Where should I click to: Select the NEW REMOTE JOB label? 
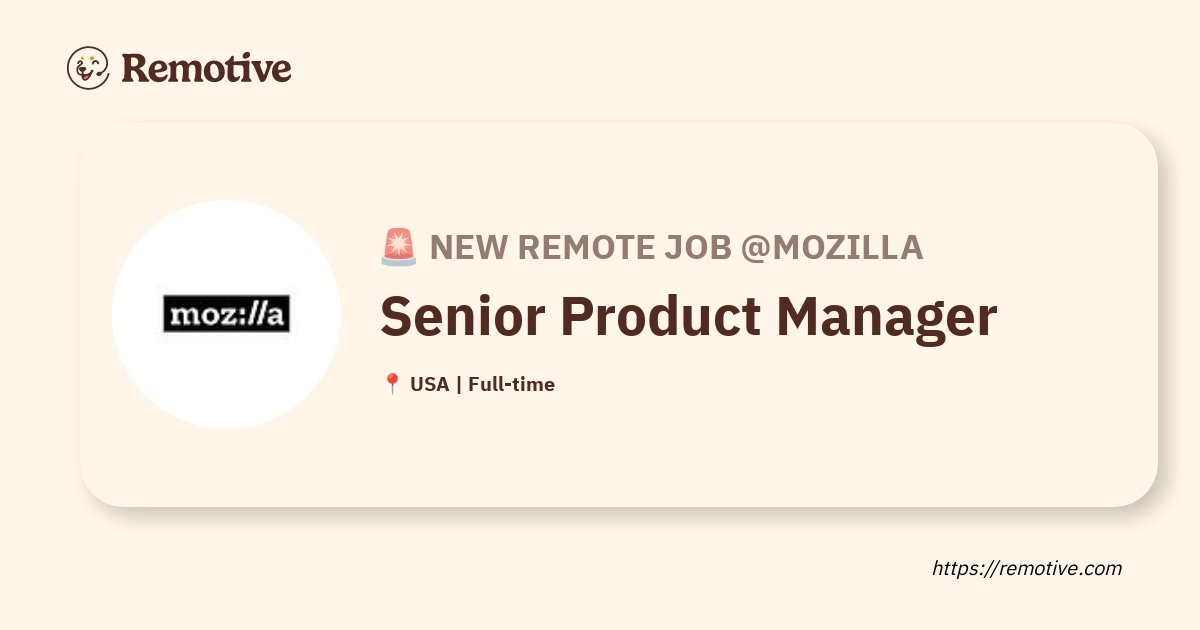tap(581, 247)
